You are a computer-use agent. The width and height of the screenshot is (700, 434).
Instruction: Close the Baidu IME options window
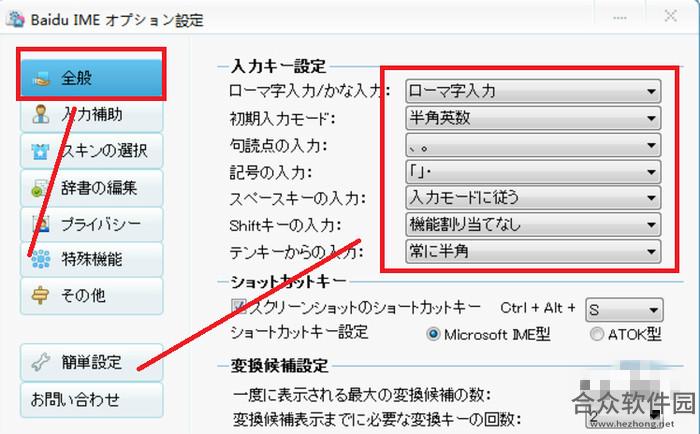(x=671, y=17)
